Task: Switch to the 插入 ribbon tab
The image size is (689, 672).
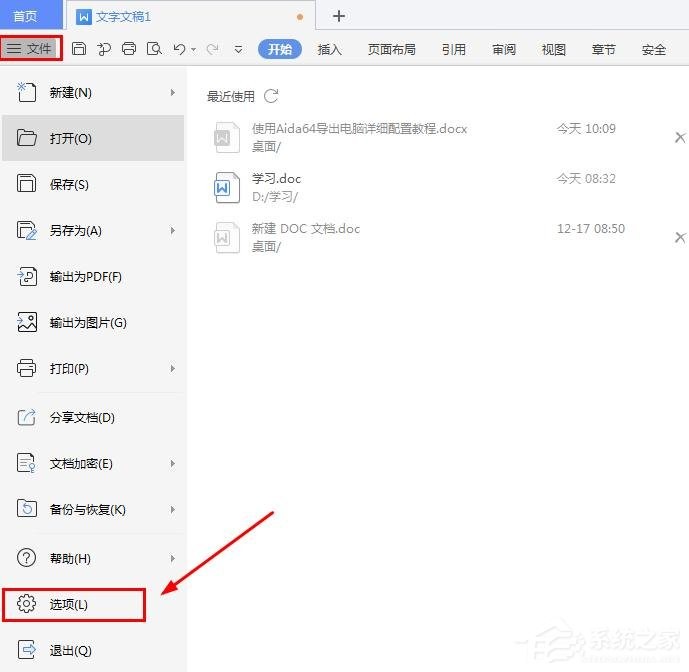Action: pos(330,50)
